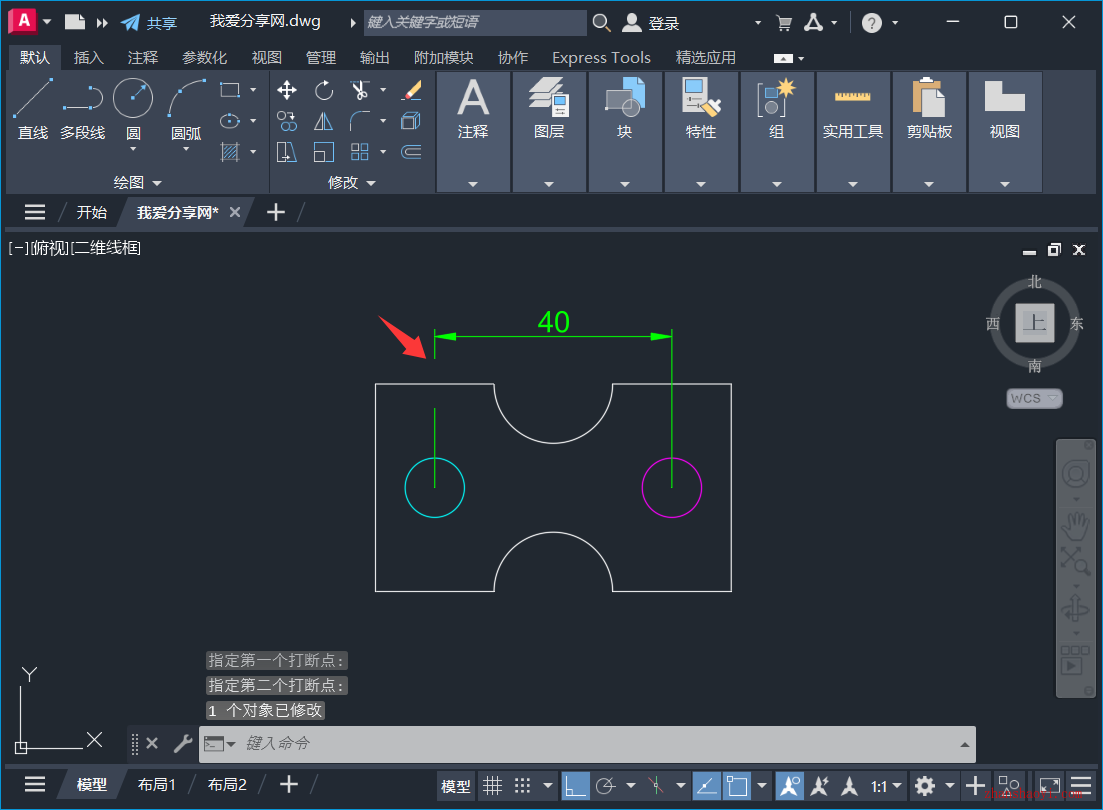The image size is (1103, 810).
Task: Activate the Mirror tool
Action: [x=324, y=121]
